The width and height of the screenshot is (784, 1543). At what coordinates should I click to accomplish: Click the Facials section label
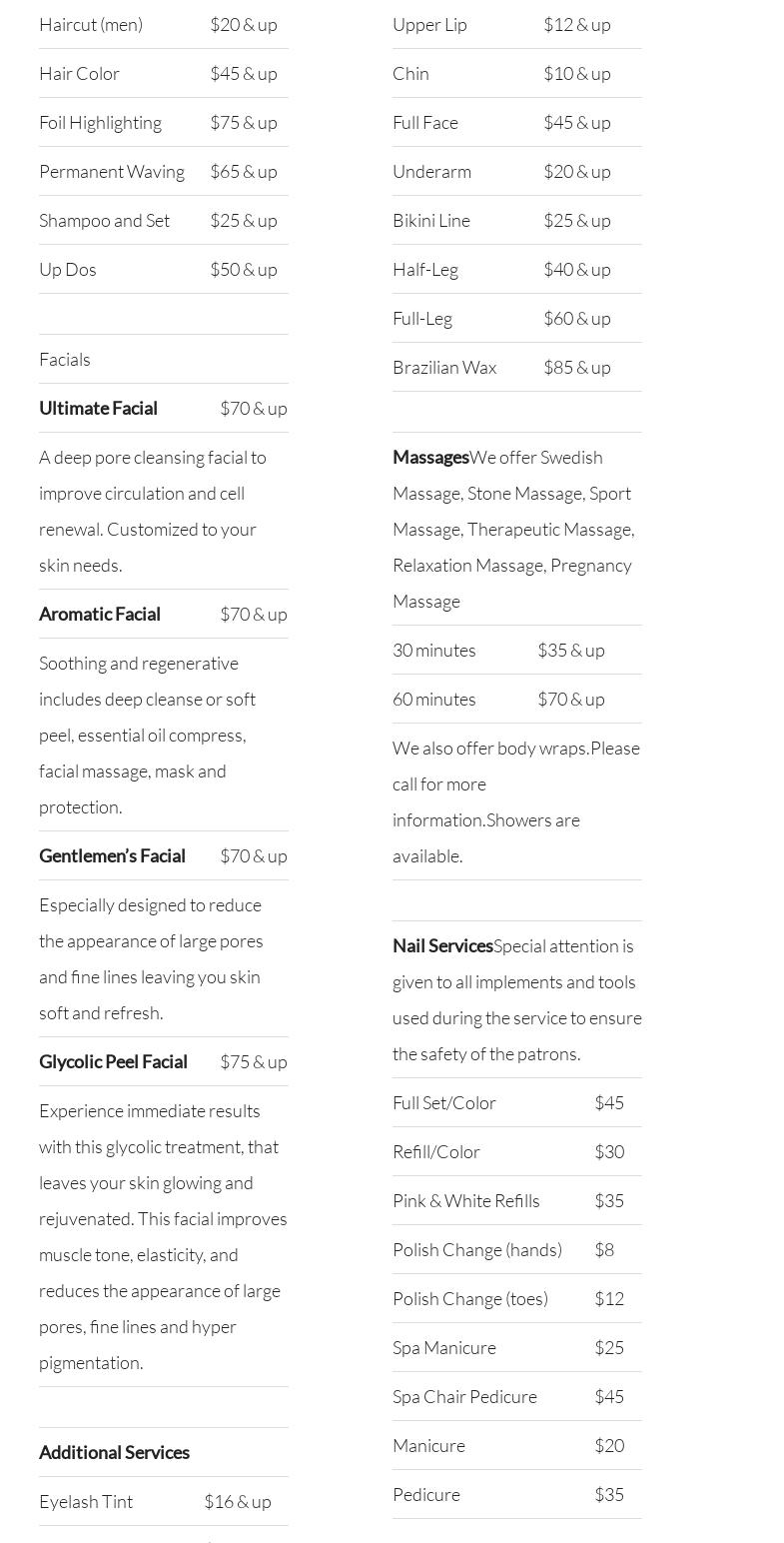click(65, 359)
